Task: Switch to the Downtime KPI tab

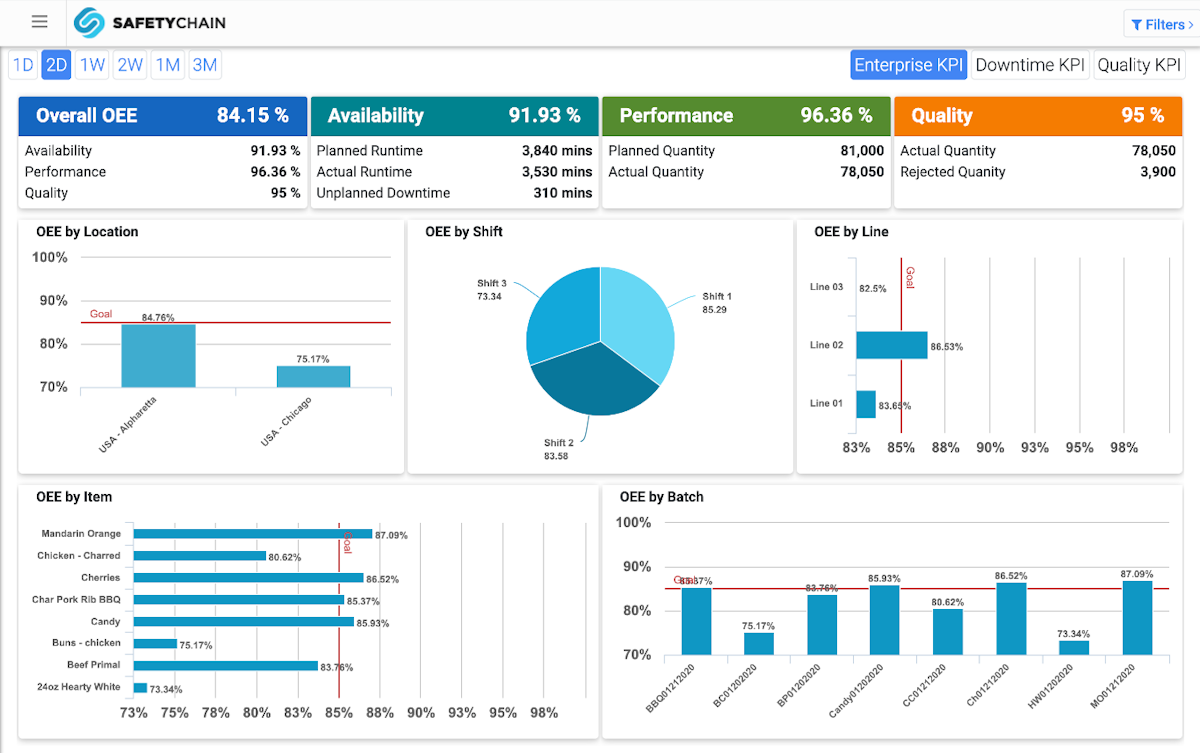Action: [x=1030, y=64]
